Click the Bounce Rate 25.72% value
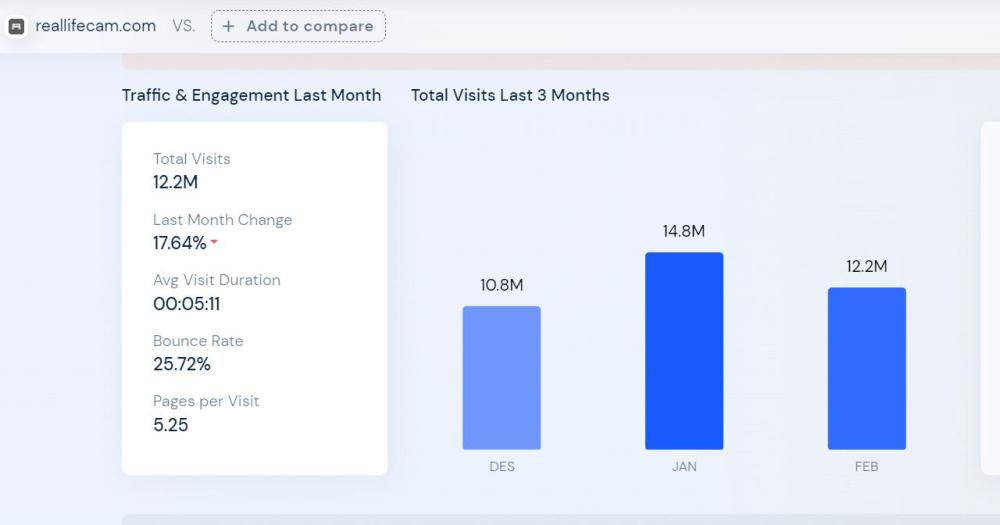This screenshot has height=525, width=1000. click(x=182, y=364)
